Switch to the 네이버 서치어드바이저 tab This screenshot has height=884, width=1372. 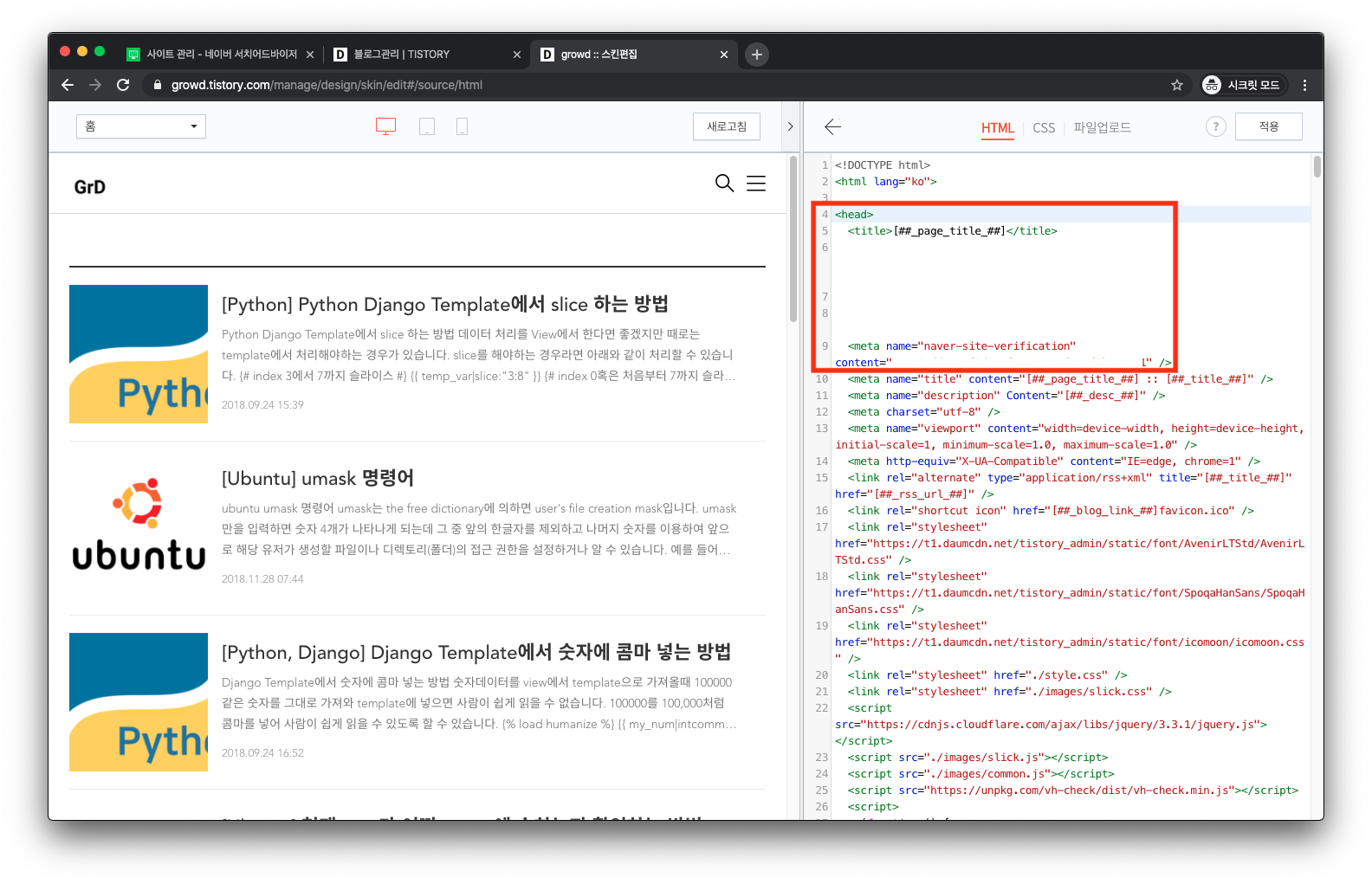click(x=221, y=55)
